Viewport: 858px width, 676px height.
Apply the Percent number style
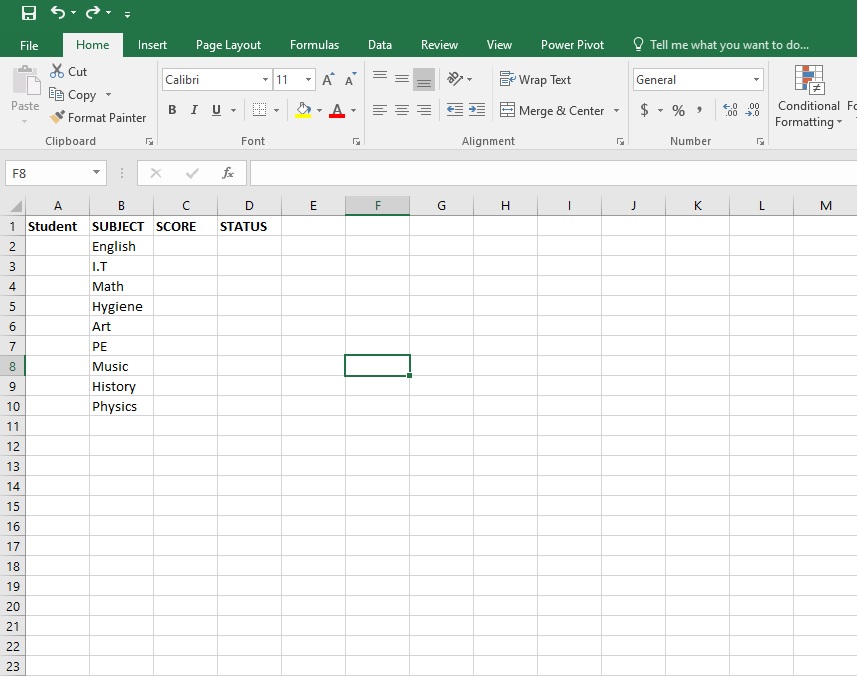click(x=677, y=111)
